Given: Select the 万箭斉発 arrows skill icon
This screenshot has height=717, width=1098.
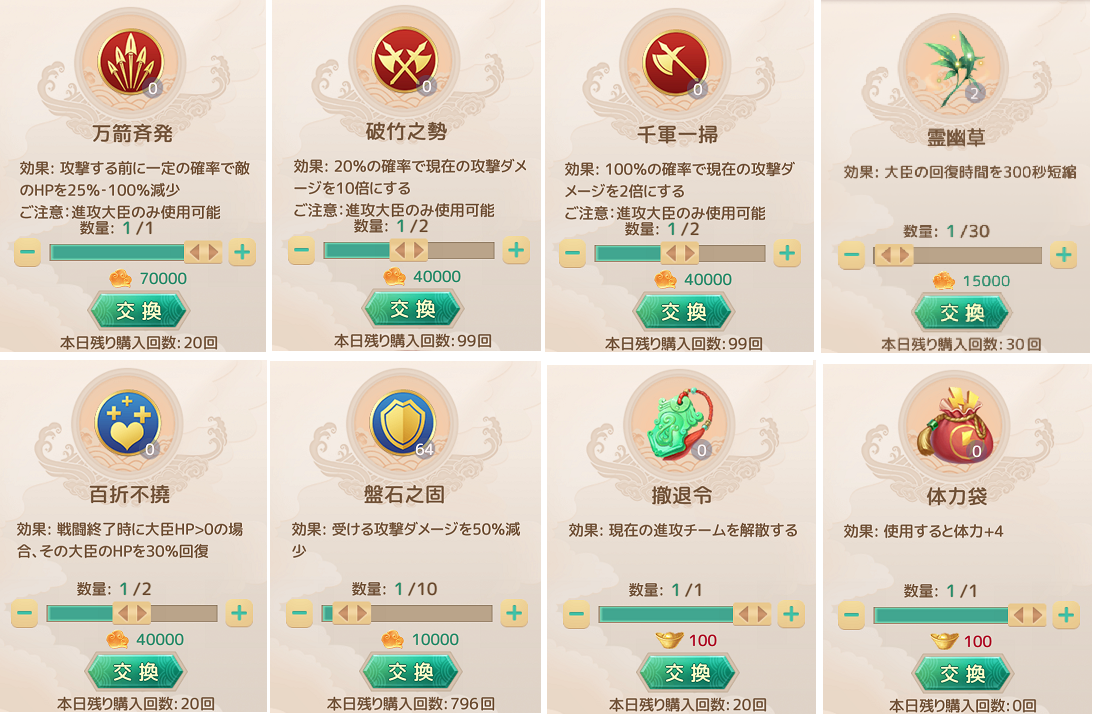Looking at the screenshot, I should (x=130, y=63).
